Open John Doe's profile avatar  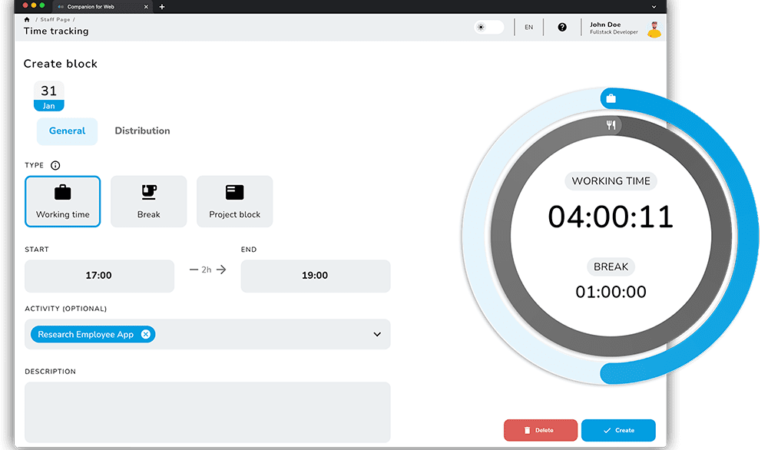click(654, 28)
